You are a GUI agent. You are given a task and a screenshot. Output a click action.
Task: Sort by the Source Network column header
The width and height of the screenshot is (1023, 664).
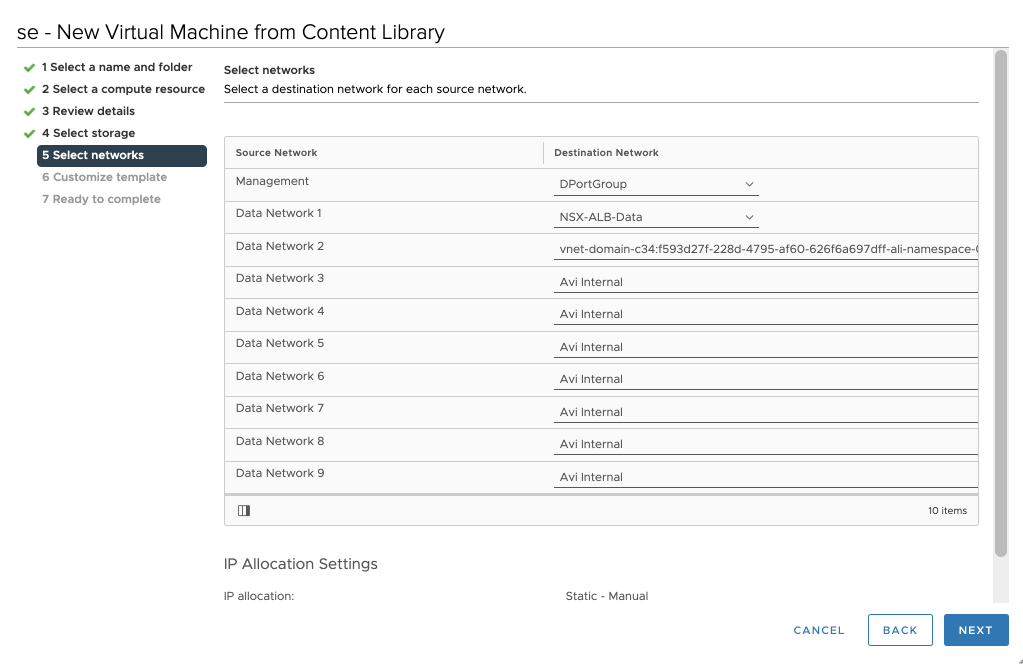point(277,153)
